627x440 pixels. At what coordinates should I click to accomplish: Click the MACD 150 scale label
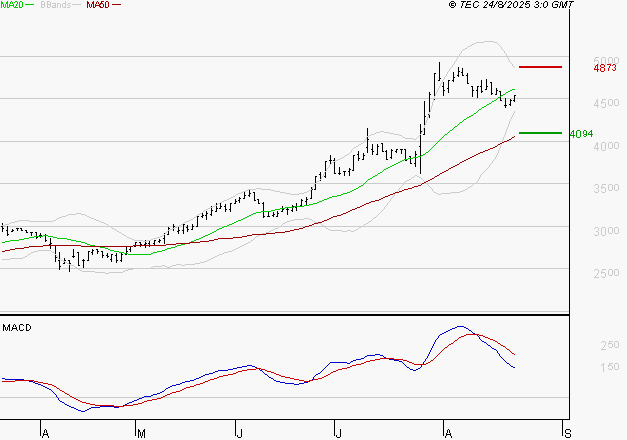[x=610, y=367]
